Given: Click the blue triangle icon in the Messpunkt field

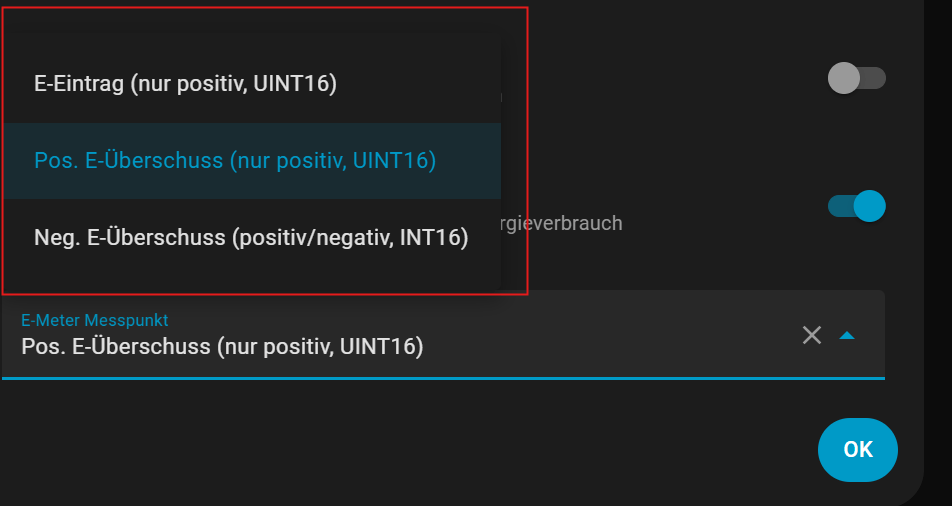Looking at the screenshot, I should click(x=847, y=336).
